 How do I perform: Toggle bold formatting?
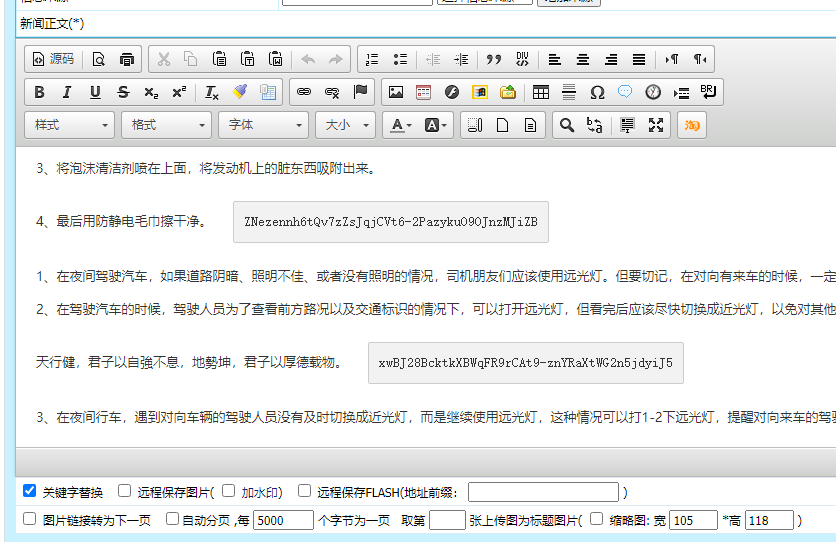pos(40,92)
